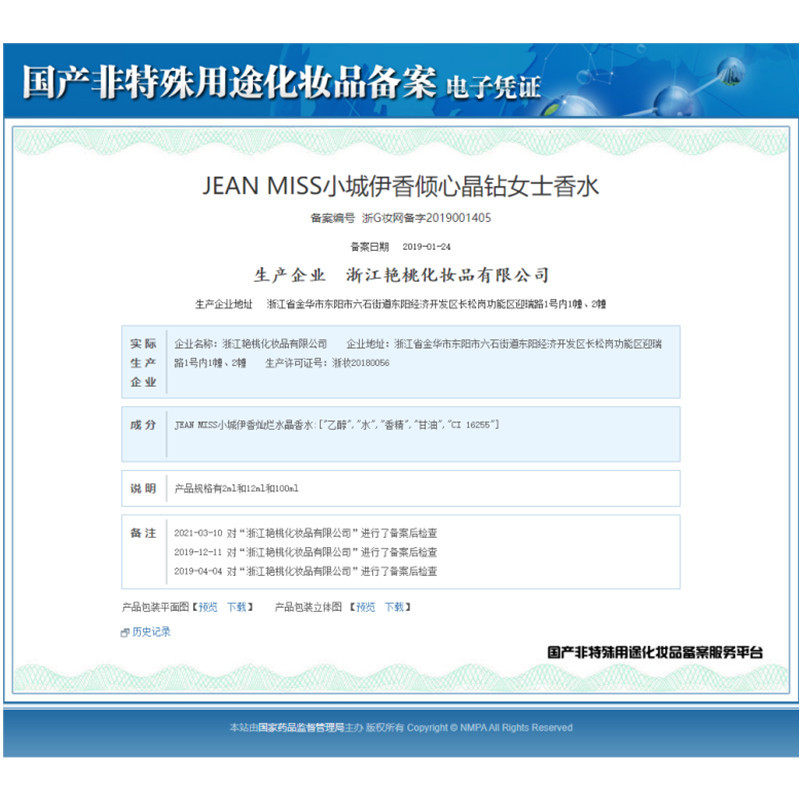
Task: Open the 国家药品监督管理局 footer link
Action: point(301,727)
